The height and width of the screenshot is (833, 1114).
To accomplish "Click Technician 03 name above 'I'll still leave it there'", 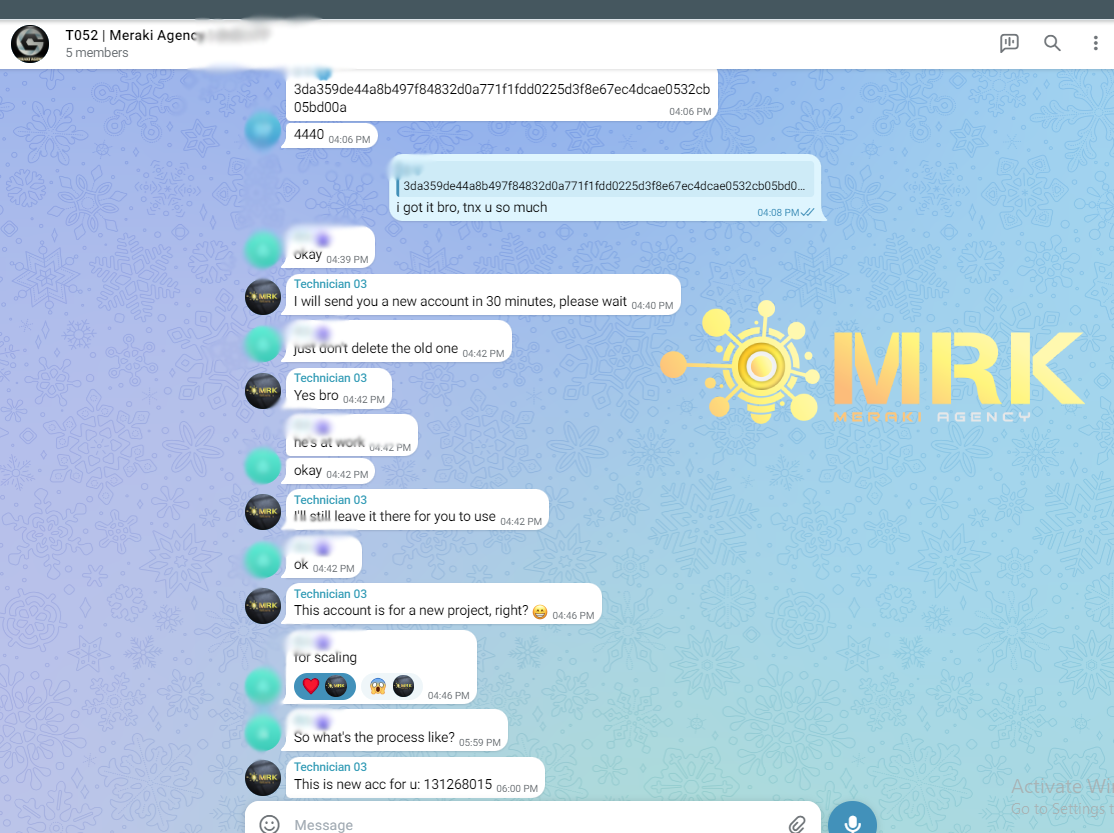I will coord(330,500).
